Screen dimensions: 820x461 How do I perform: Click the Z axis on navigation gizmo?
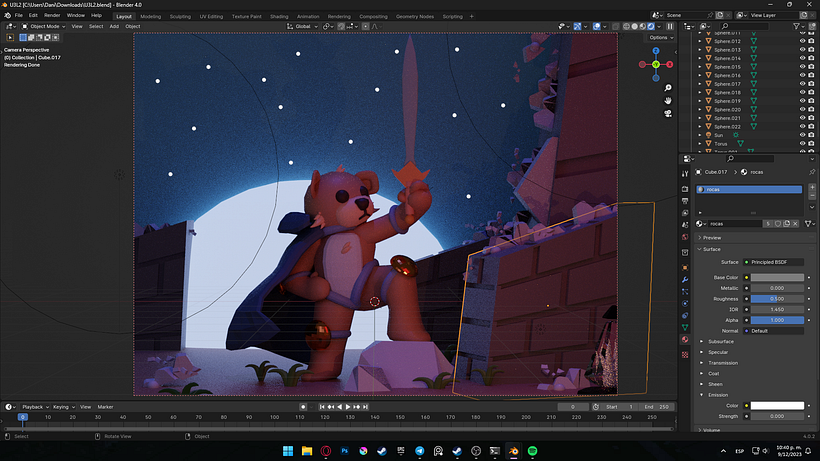(x=655, y=51)
